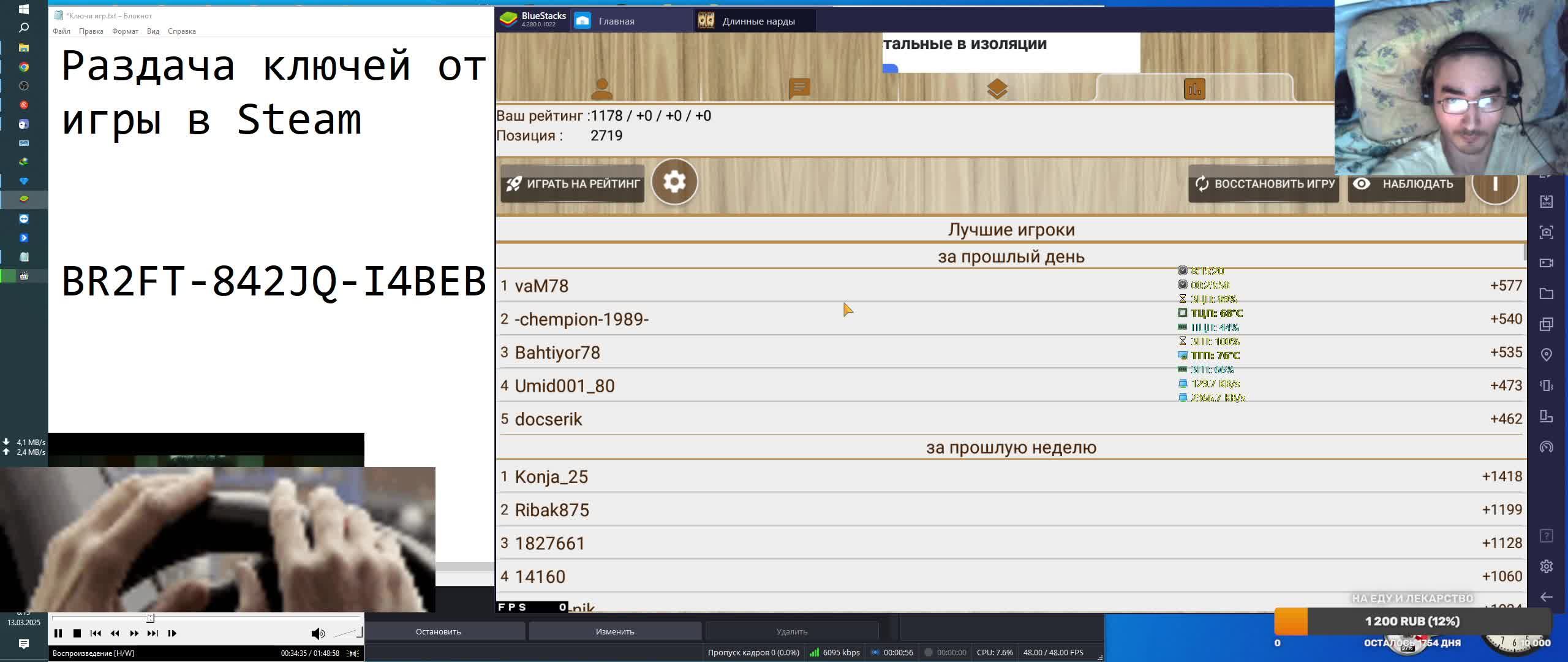Viewport: 1568px width, 662px height.
Task: Open Правка menu in Notepad
Action: [91, 31]
